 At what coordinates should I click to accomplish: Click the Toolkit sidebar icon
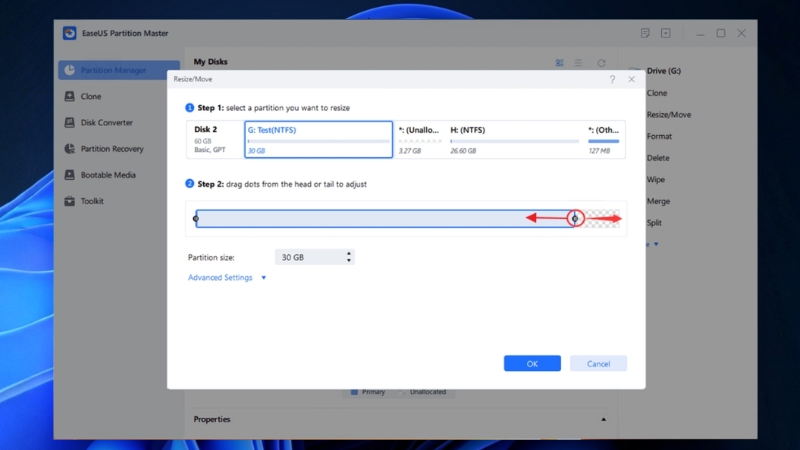[69, 201]
